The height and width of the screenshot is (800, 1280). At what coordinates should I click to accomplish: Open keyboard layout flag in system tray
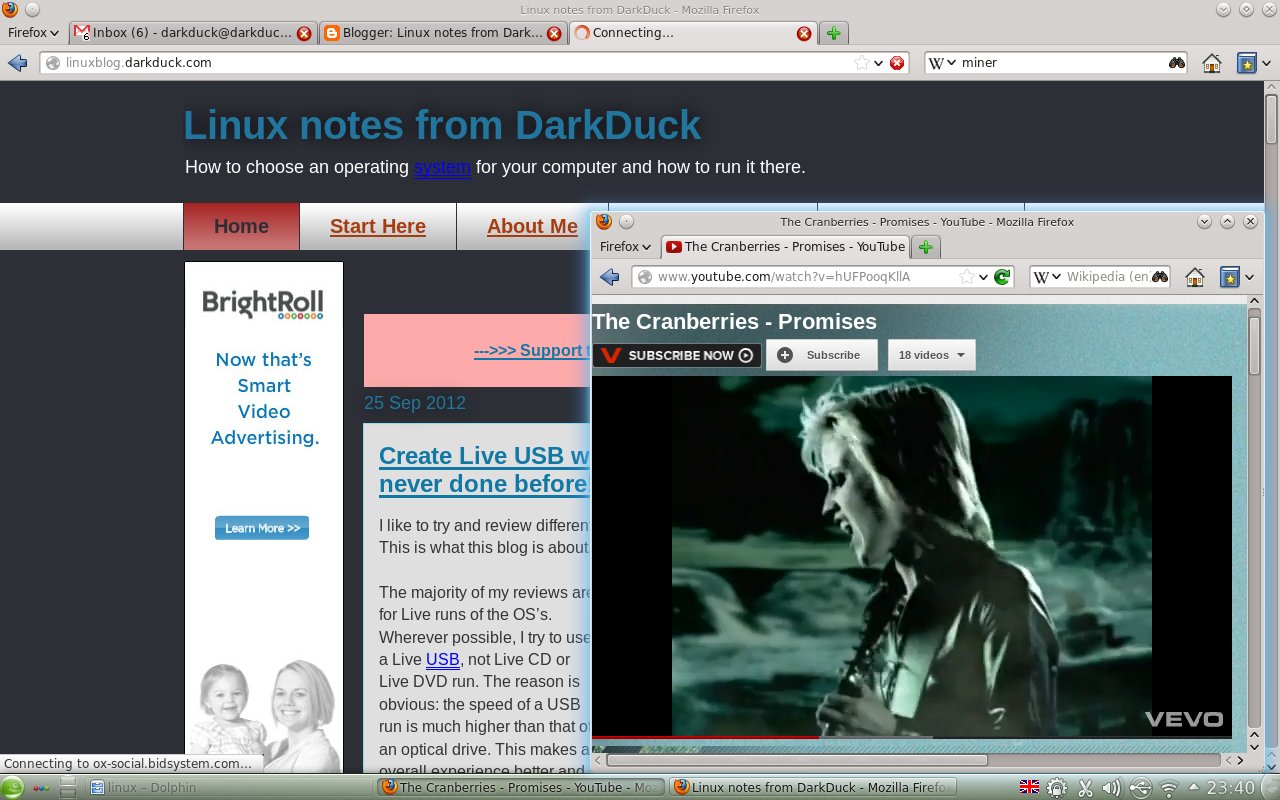click(1029, 787)
